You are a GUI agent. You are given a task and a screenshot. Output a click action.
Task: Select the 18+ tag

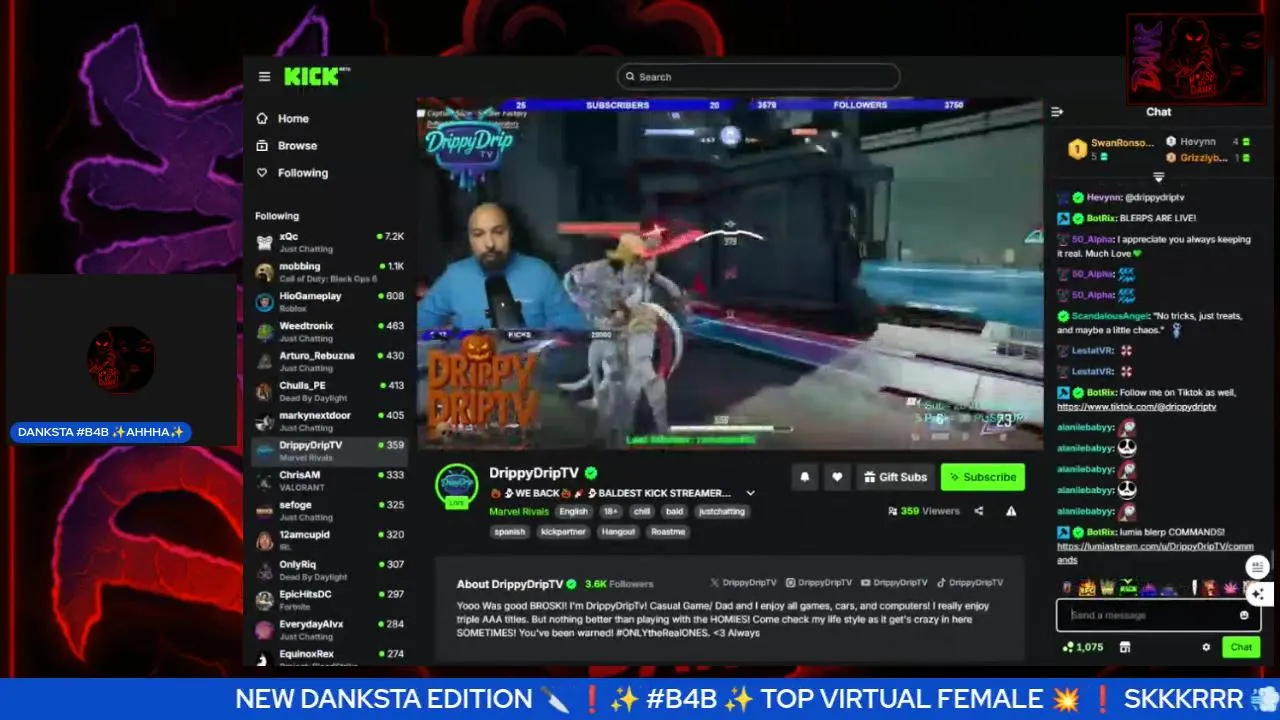[x=610, y=511]
